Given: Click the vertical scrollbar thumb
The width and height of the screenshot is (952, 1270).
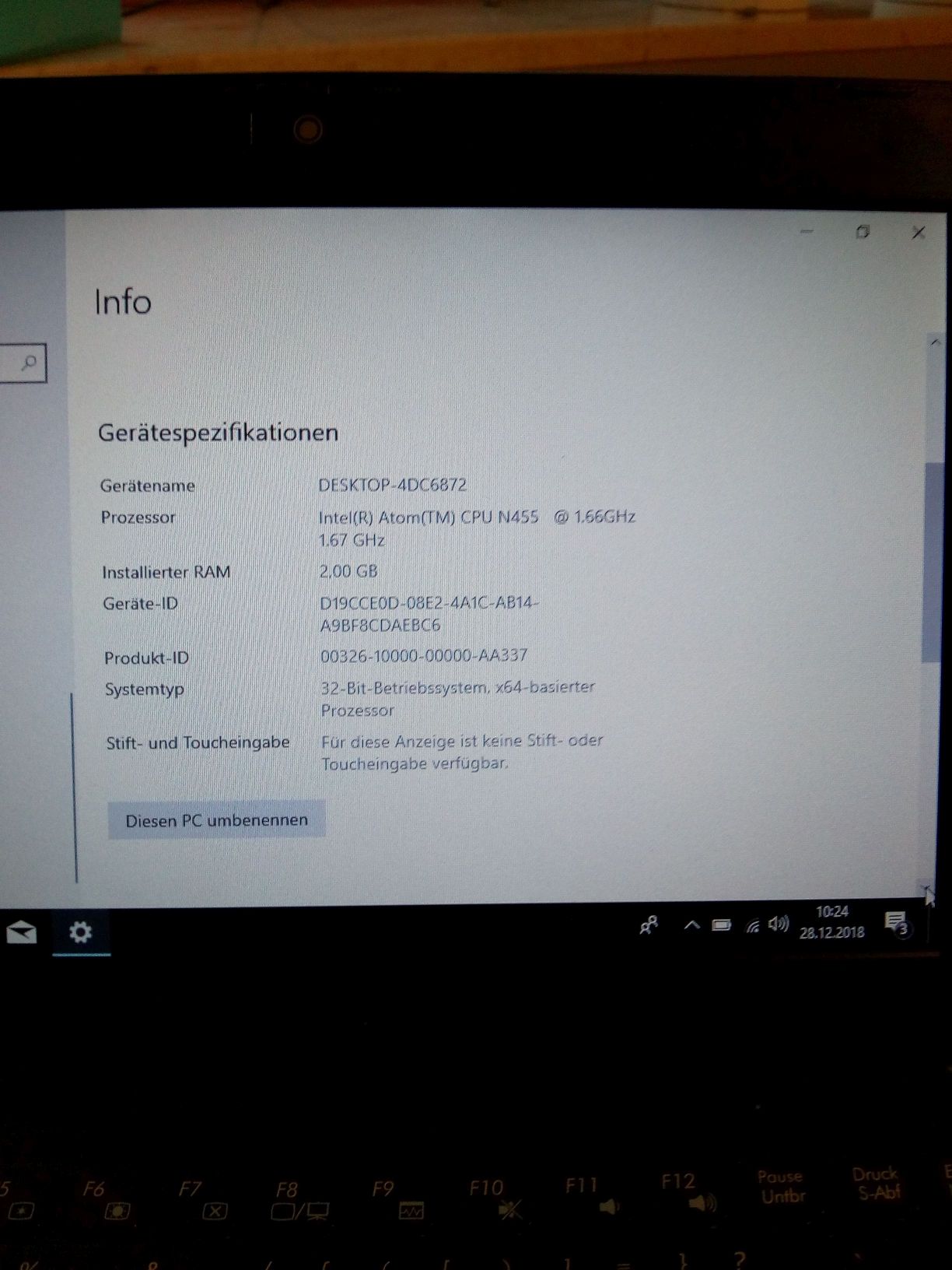Looking at the screenshot, I should (x=931, y=560).
